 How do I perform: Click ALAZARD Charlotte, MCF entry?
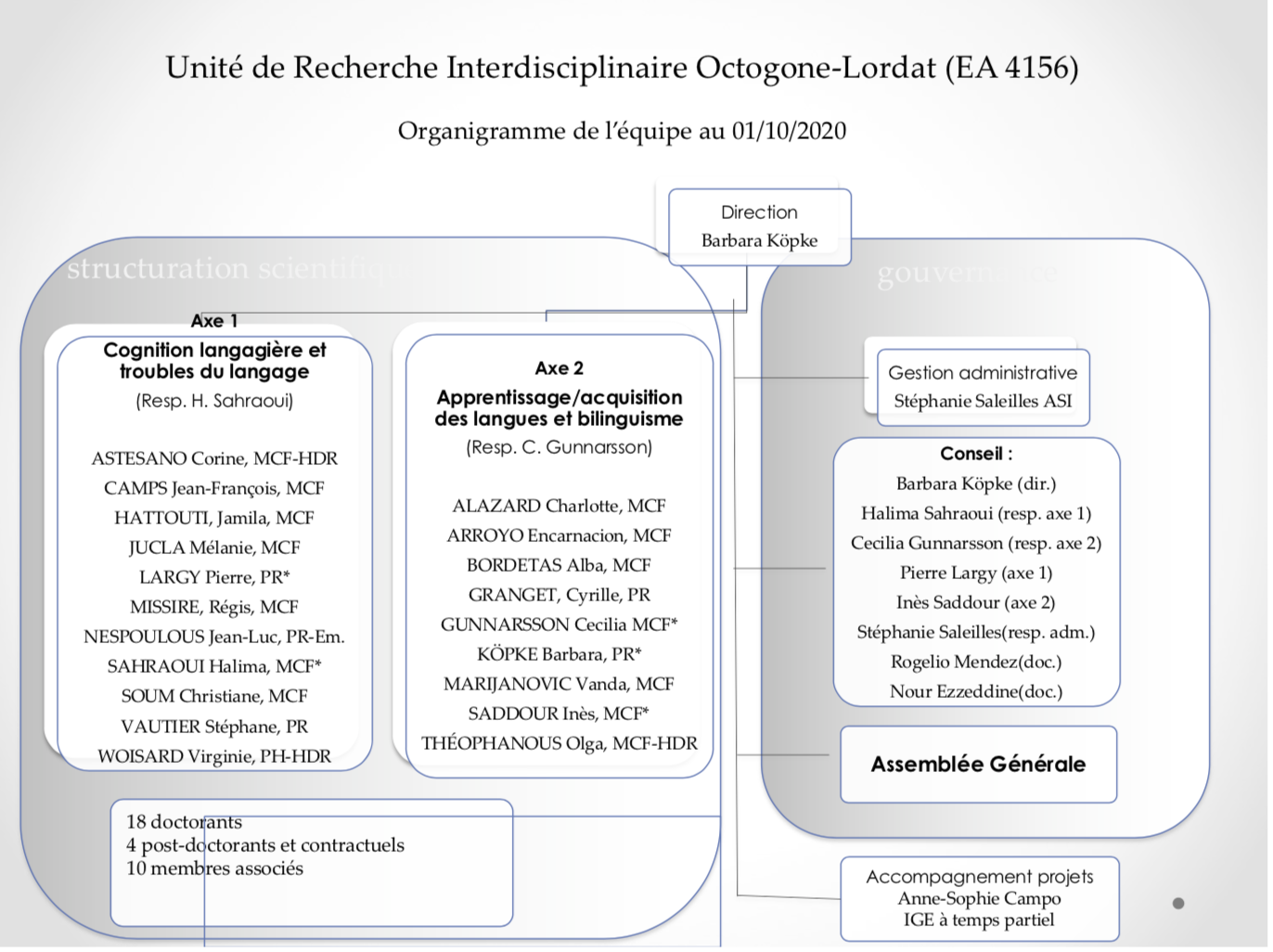point(559,506)
